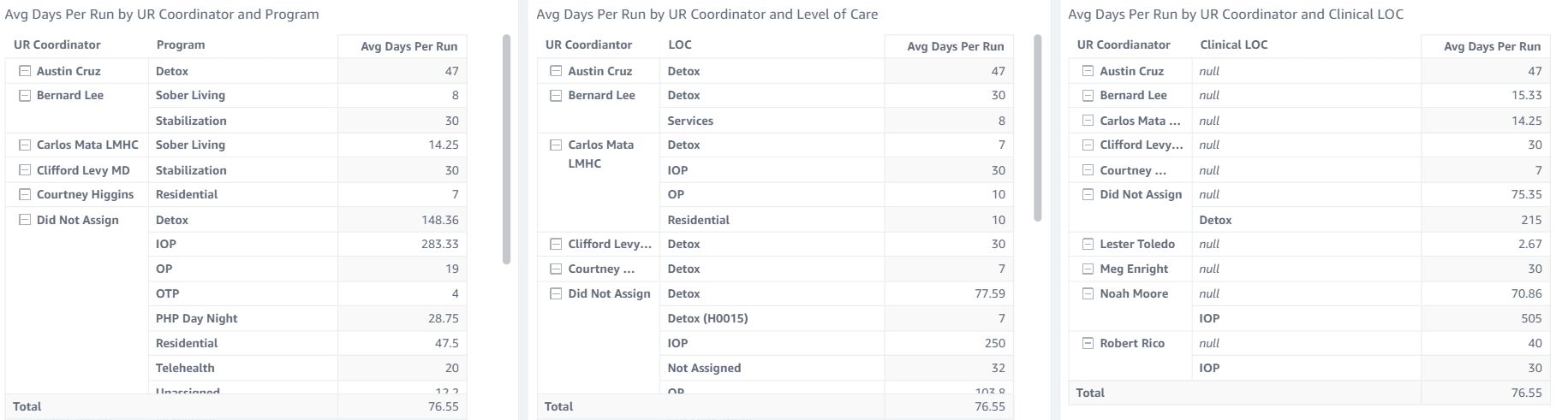Collapse Meg Enright row group
This screenshot has height=420, width=1568.
point(1088,269)
